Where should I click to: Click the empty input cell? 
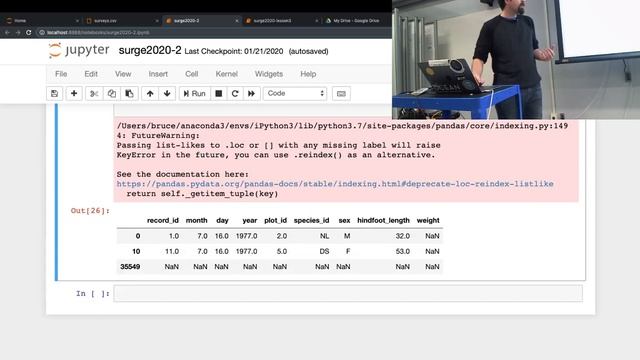348,293
